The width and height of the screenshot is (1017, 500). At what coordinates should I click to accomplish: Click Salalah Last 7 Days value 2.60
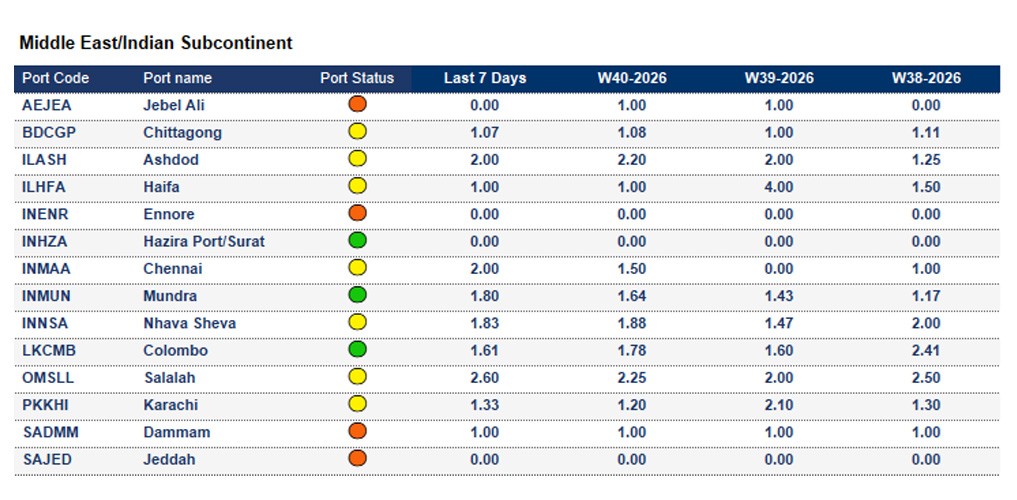[485, 378]
